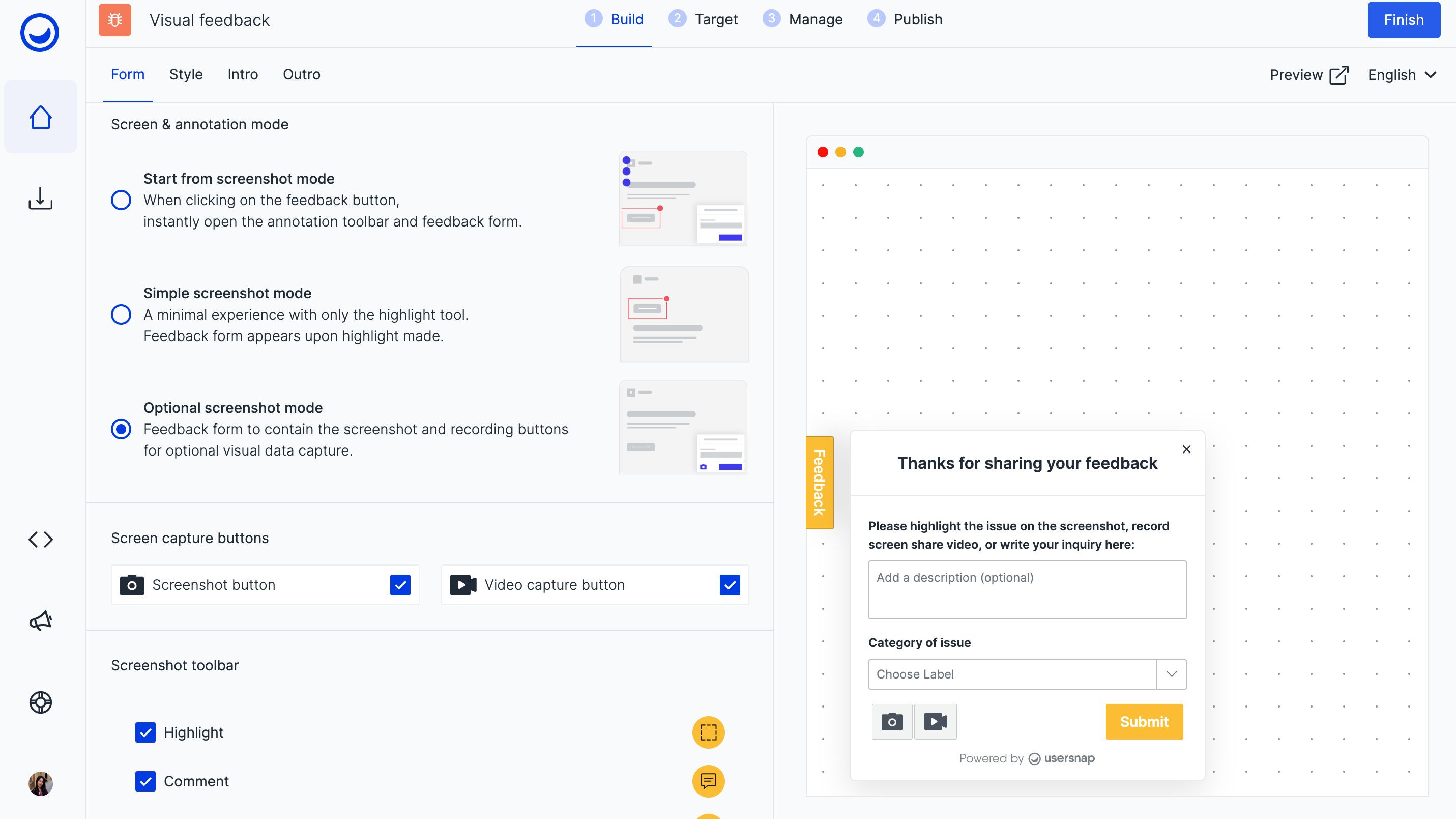Switch to the Style tab
The width and height of the screenshot is (1456, 819).
(185, 74)
